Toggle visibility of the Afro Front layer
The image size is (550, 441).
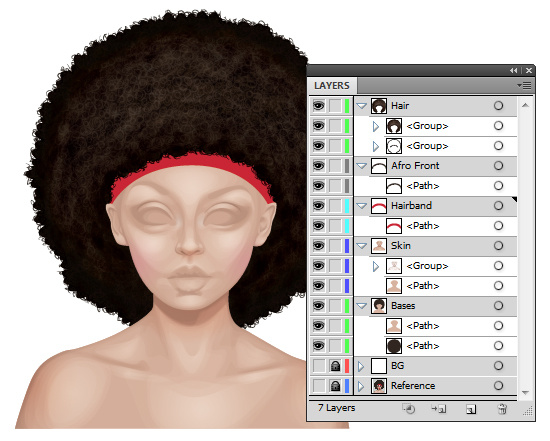pos(318,166)
